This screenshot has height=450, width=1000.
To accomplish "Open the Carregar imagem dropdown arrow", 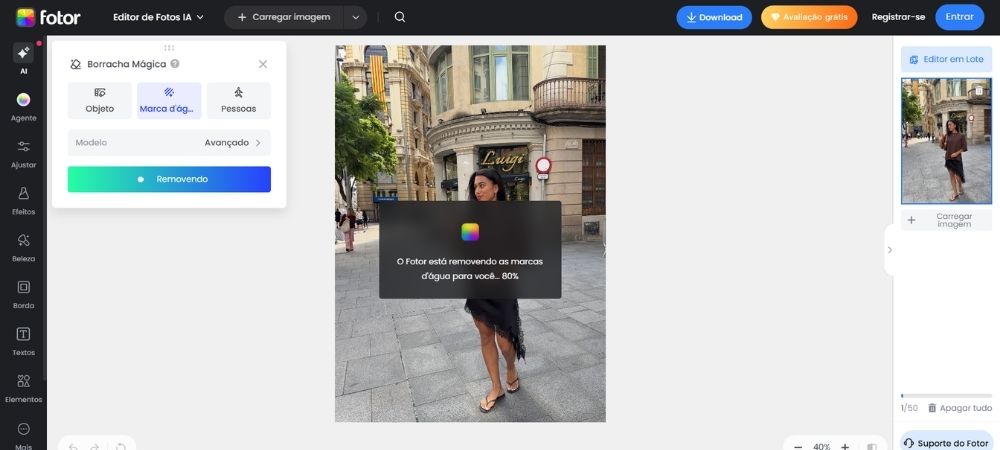I will click(x=355, y=17).
